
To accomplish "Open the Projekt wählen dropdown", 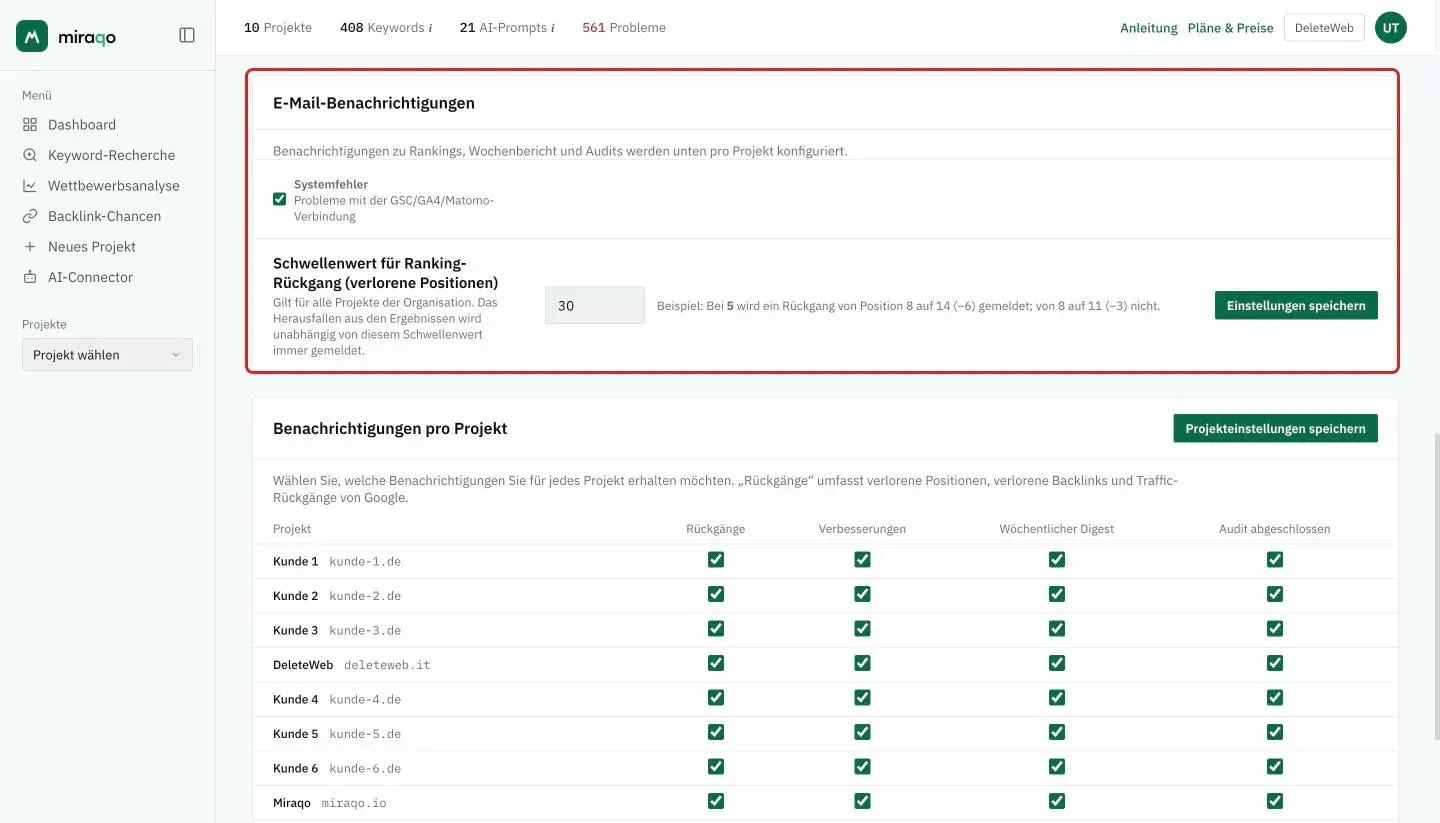I will (107, 355).
